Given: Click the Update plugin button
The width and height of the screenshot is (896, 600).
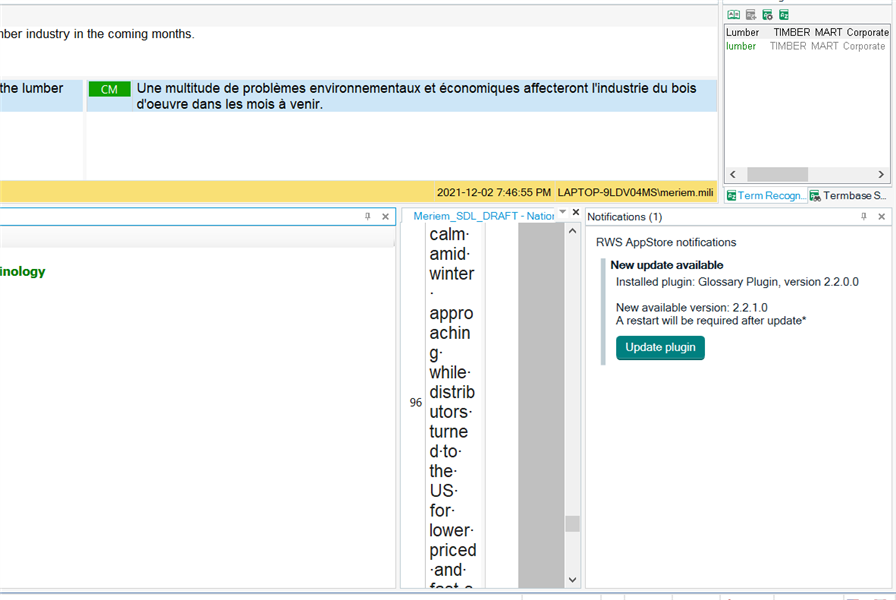Looking at the screenshot, I should pos(660,348).
